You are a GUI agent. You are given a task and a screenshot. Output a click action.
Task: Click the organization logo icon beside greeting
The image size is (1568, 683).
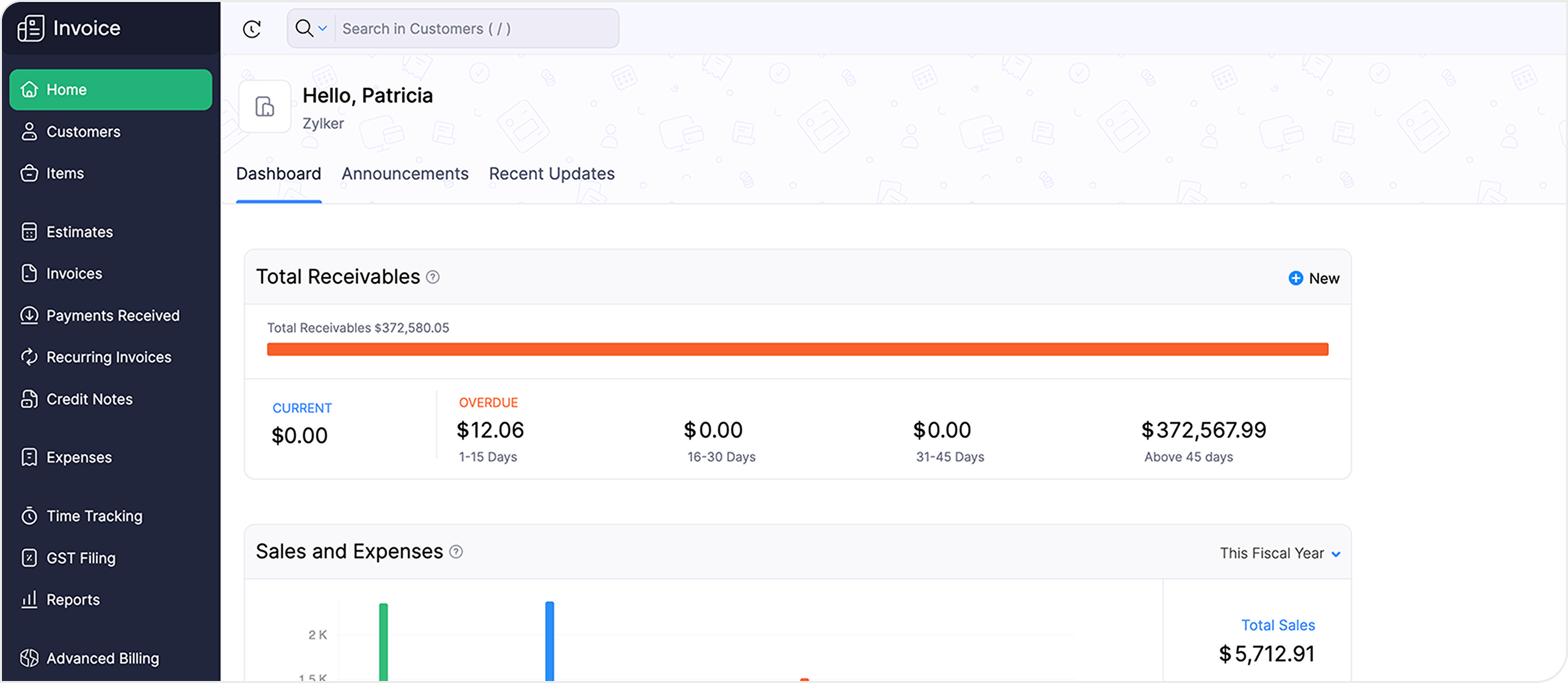pyautogui.click(x=265, y=107)
